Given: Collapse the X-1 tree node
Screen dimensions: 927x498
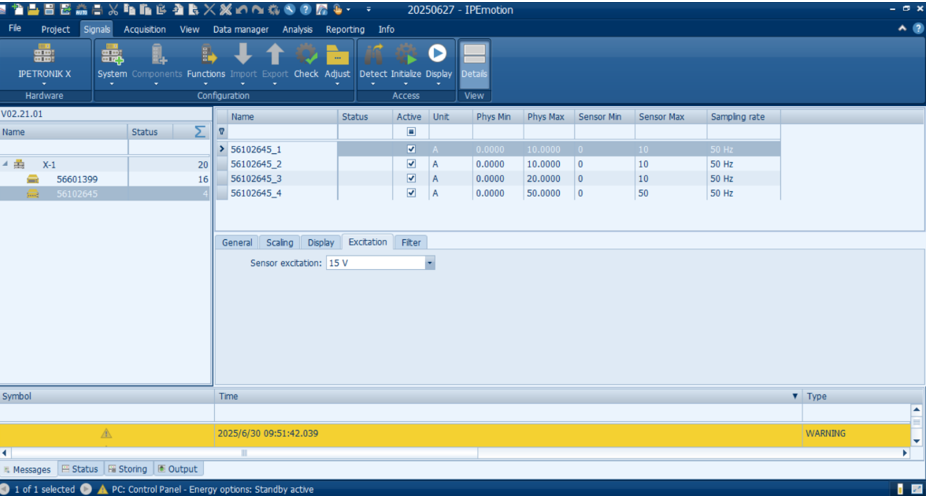Looking at the screenshot, I should click(x=6, y=164).
